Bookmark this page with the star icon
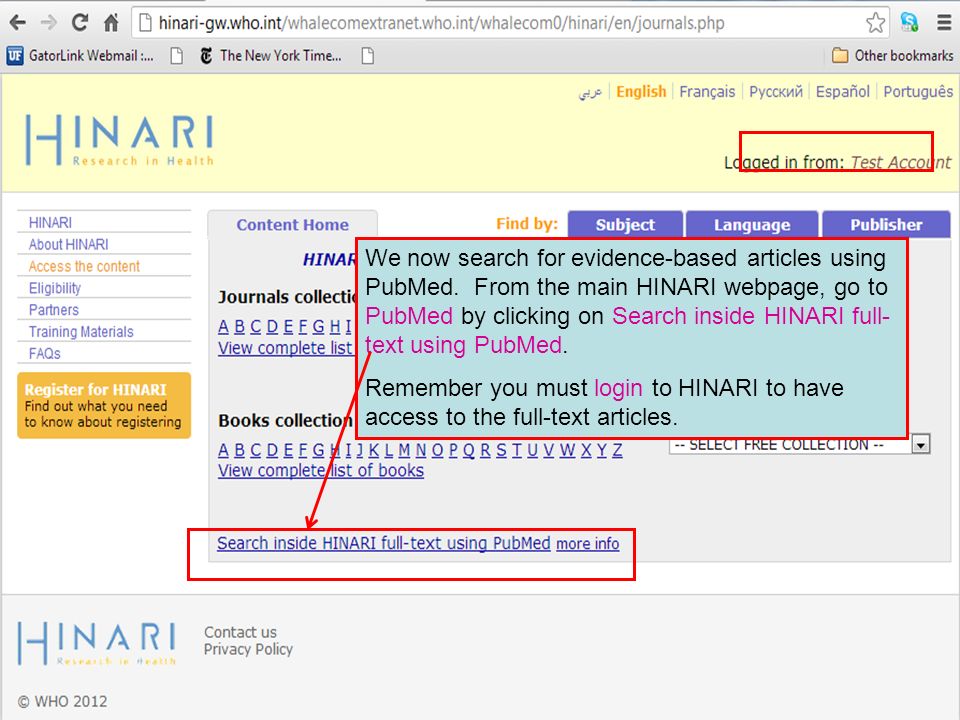The image size is (960, 720). coord(876,23)
